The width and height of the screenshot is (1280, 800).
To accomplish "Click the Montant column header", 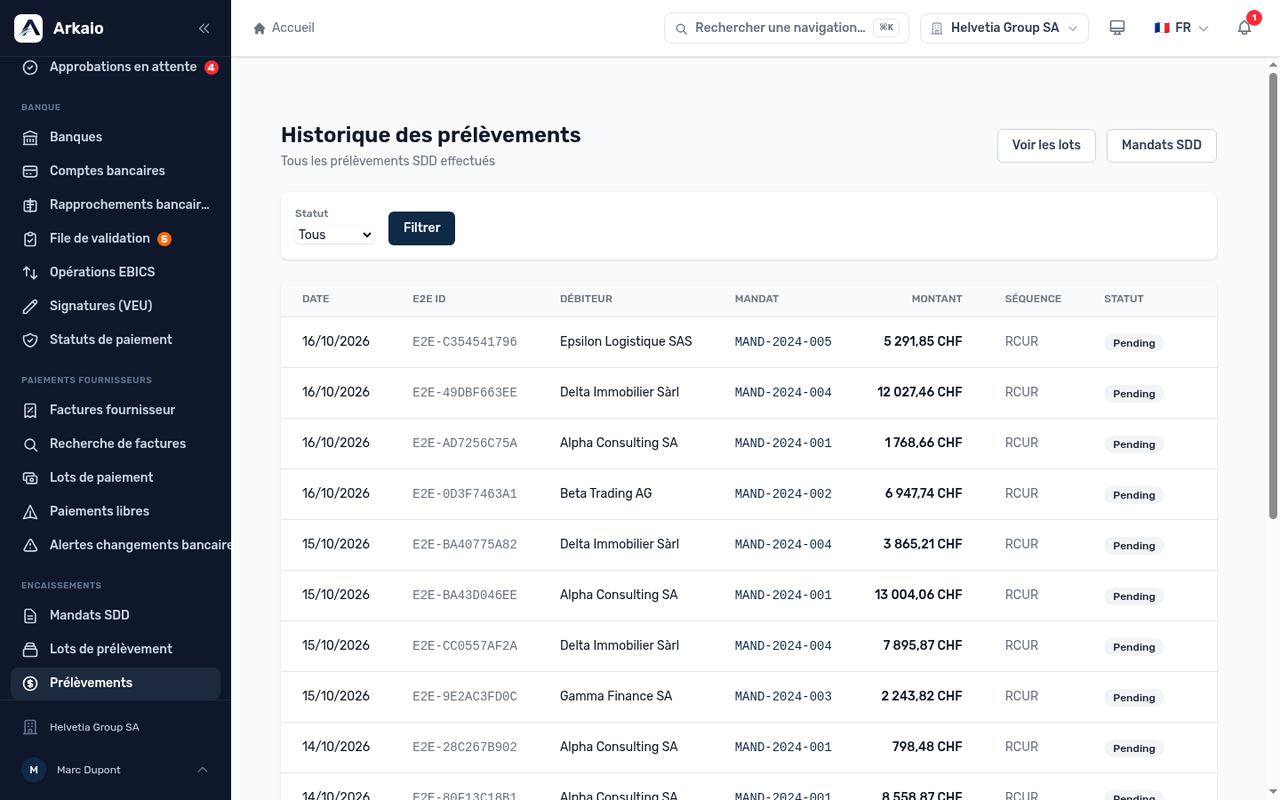I will (x=937, y=299).
